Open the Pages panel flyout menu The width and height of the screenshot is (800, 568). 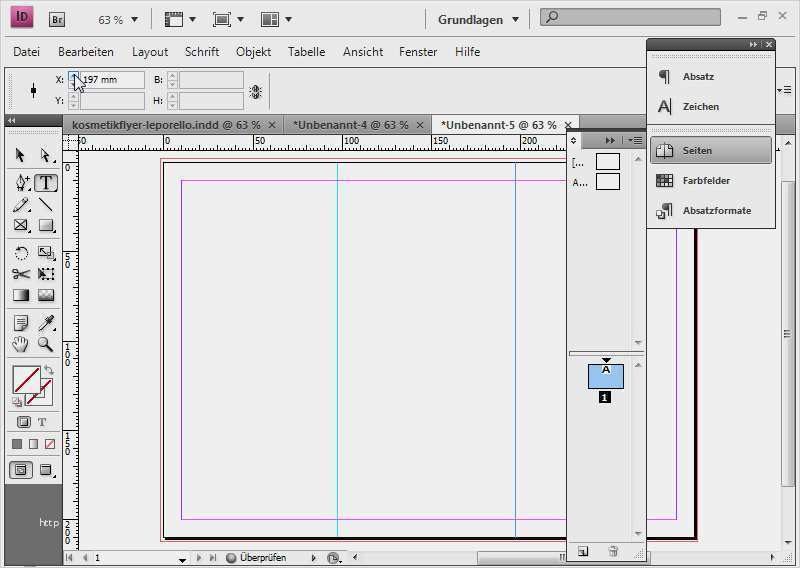click(x=636, y=141)
